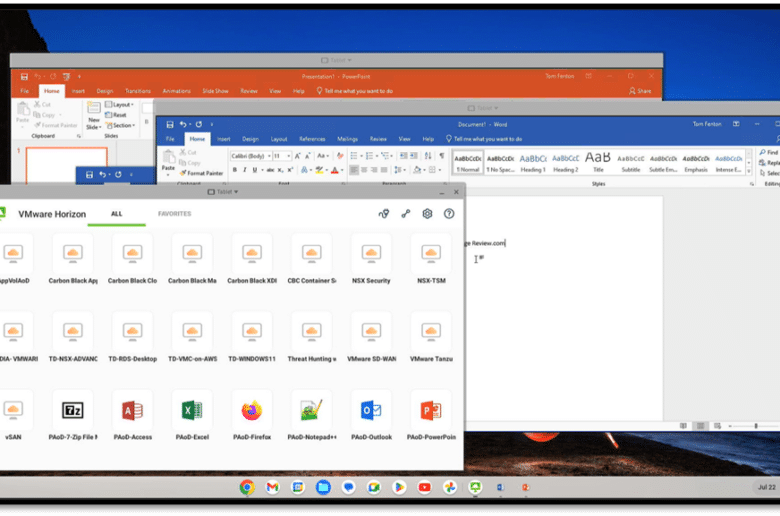Apply the yellow text highlight color
Viewport: 780px width, 516px height.
[319, 170]
